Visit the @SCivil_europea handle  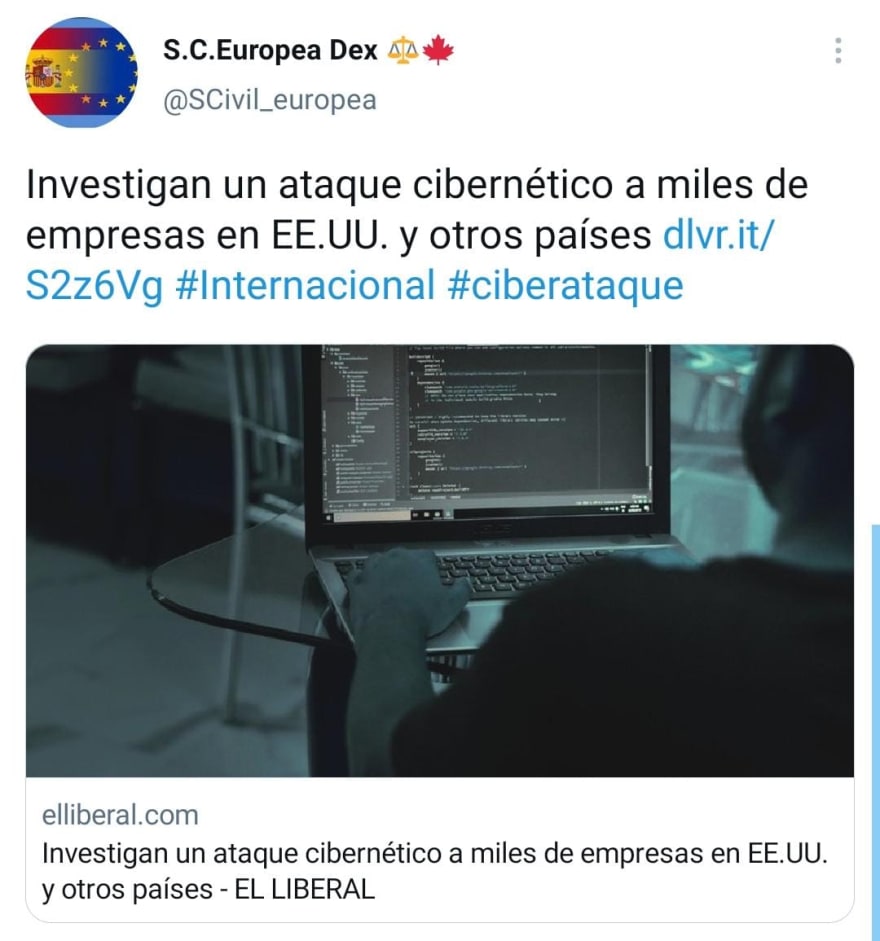click(x=270, y=100)
